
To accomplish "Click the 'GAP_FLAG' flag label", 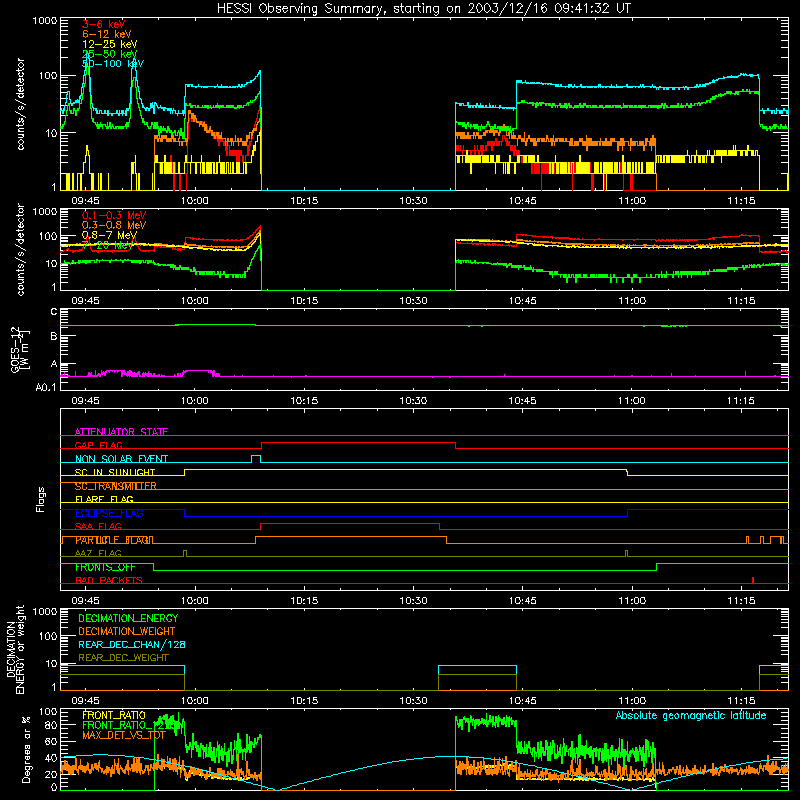I will tap(98, 445).
